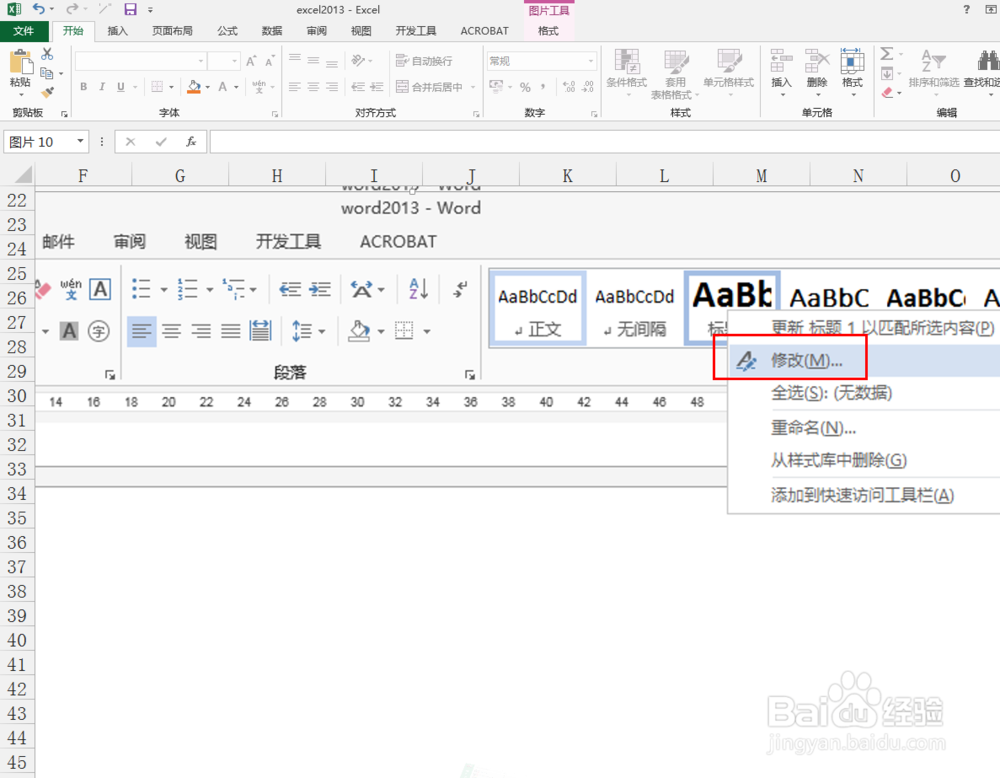Click the 合并后居中 merge and center button

429,87
